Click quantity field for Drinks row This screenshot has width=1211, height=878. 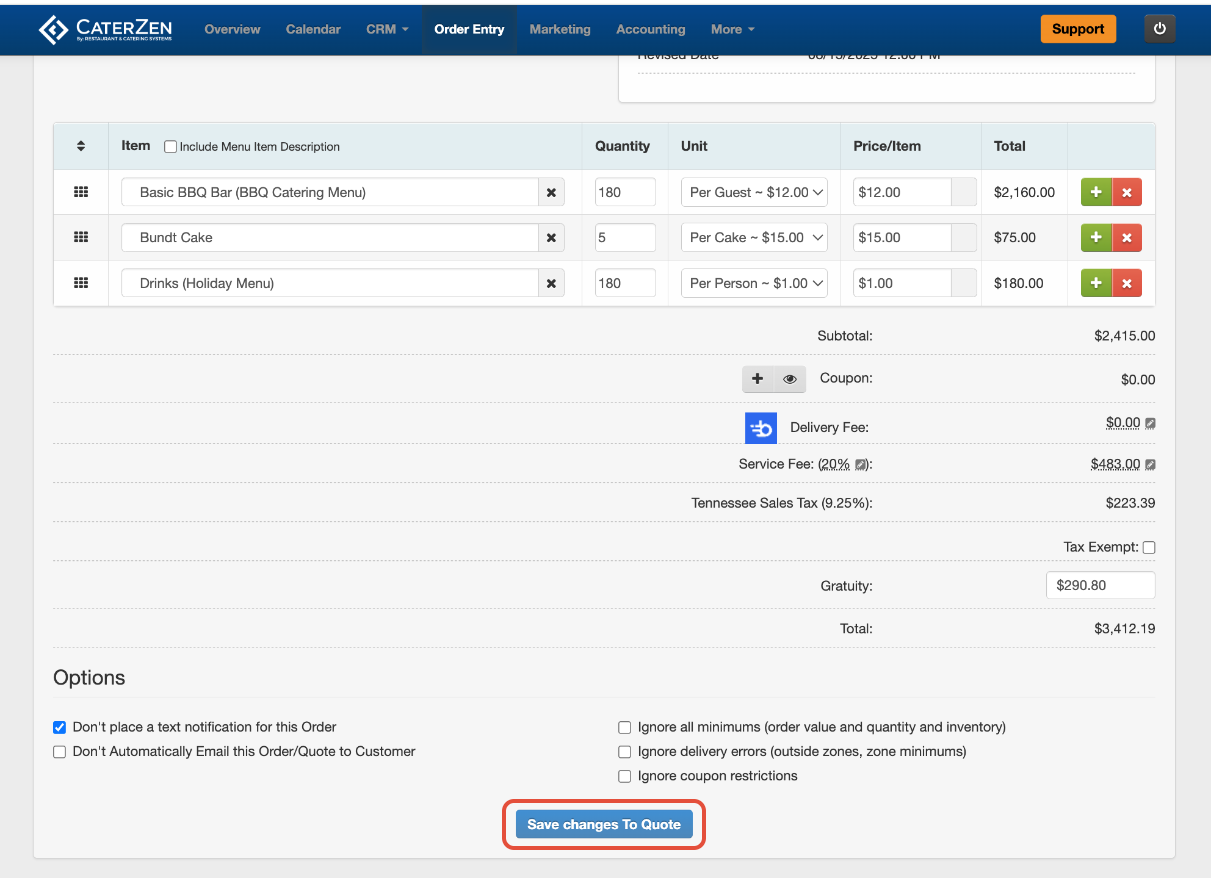pos(625,283)
